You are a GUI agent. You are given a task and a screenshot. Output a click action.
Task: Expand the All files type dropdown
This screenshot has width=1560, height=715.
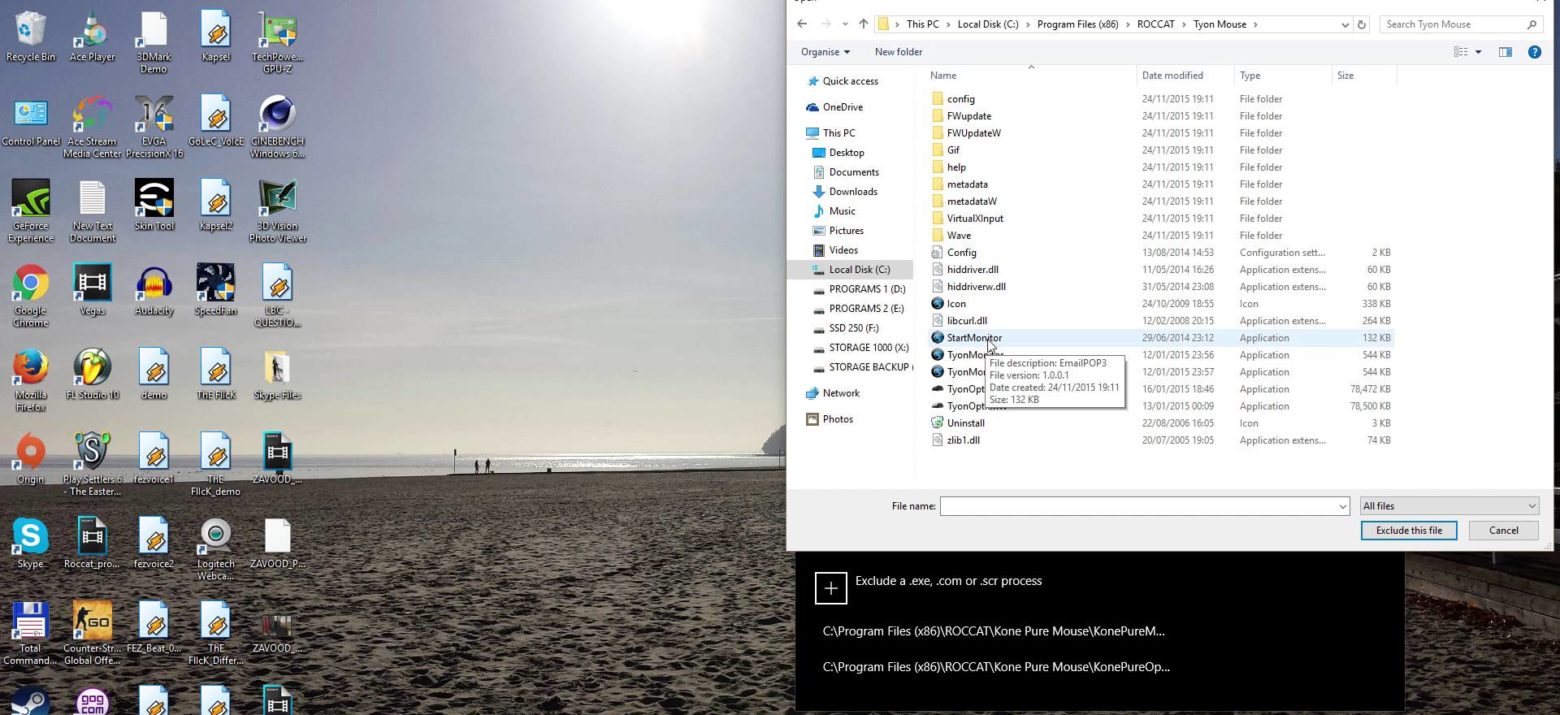[x=1449, y=506]
